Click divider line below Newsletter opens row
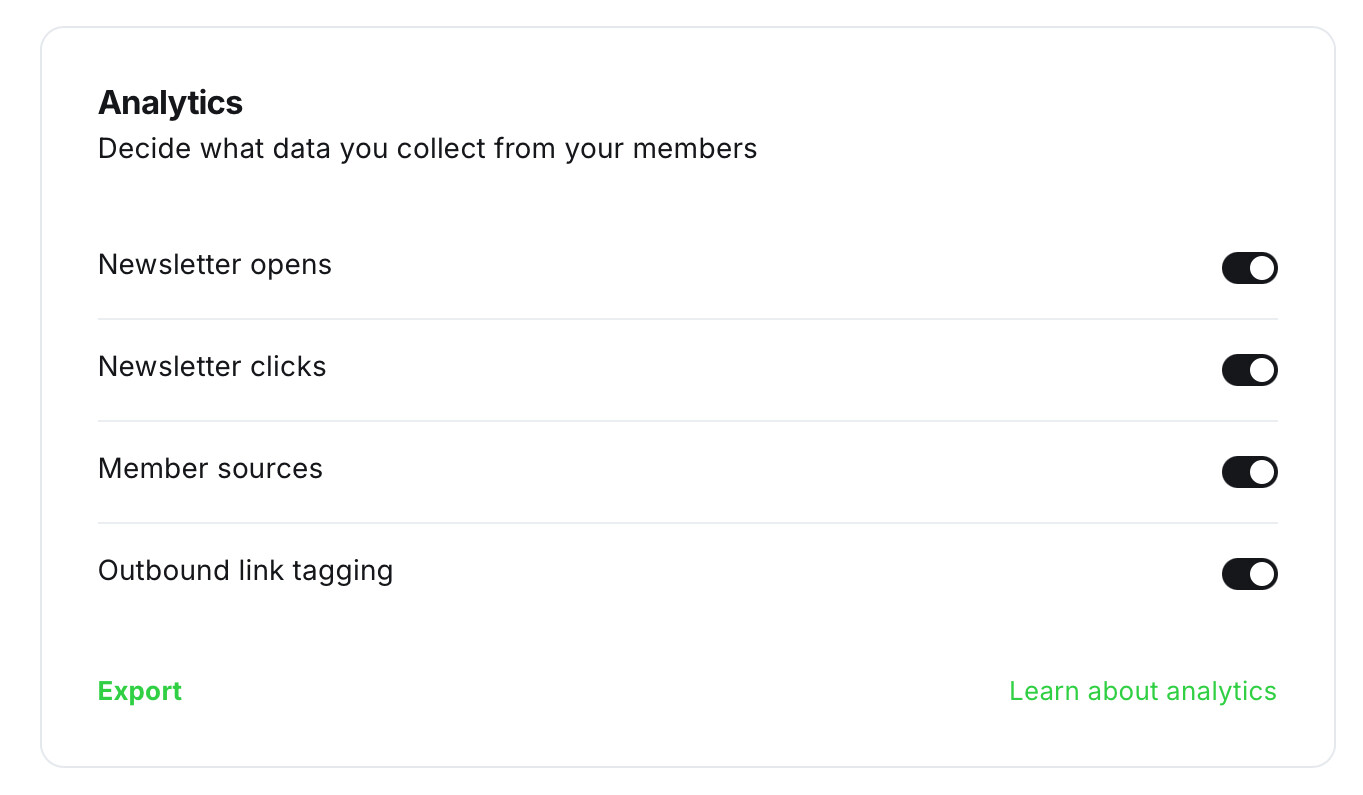The height and width of the screenshot is (795, 1363). [687, 319]
